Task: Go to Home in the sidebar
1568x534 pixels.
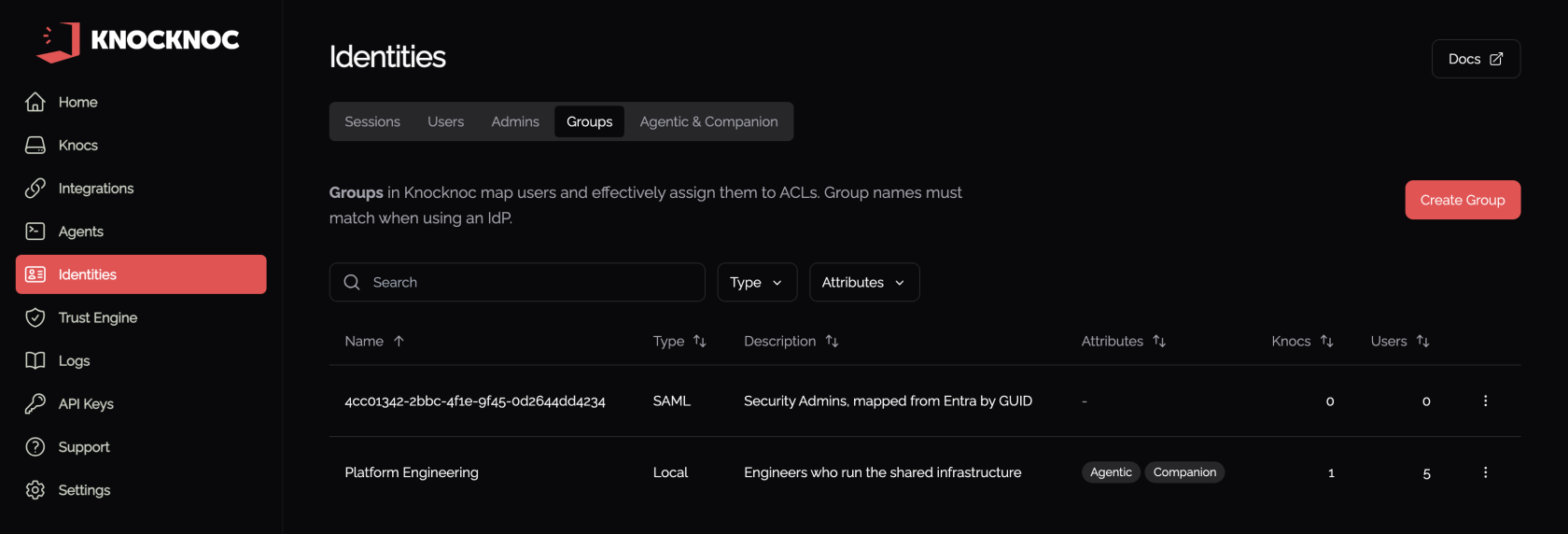Action: click(x=141, y=102)
